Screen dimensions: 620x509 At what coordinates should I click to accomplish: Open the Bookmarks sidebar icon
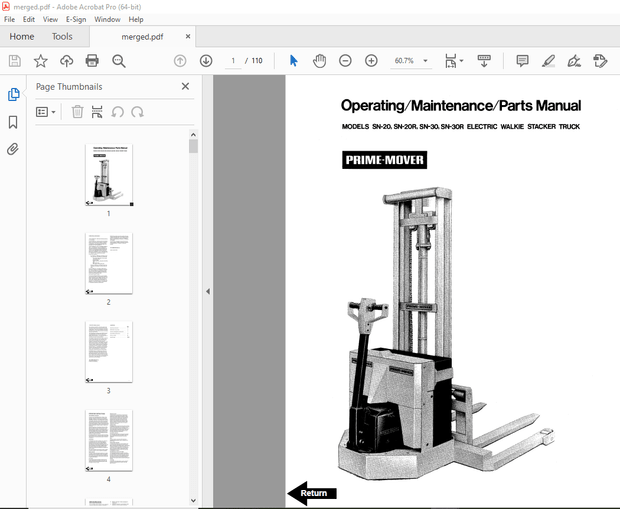coord(13,122)
